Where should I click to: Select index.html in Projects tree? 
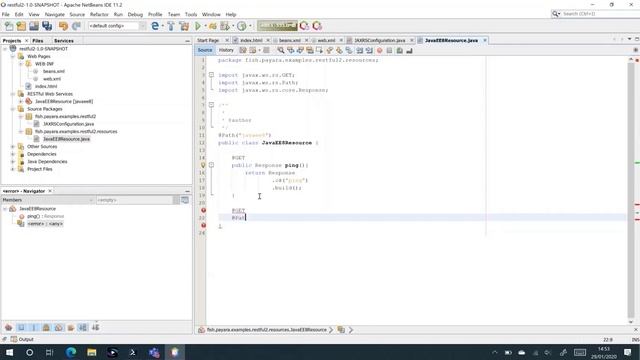pyautogui.click(x=46, y=87)
